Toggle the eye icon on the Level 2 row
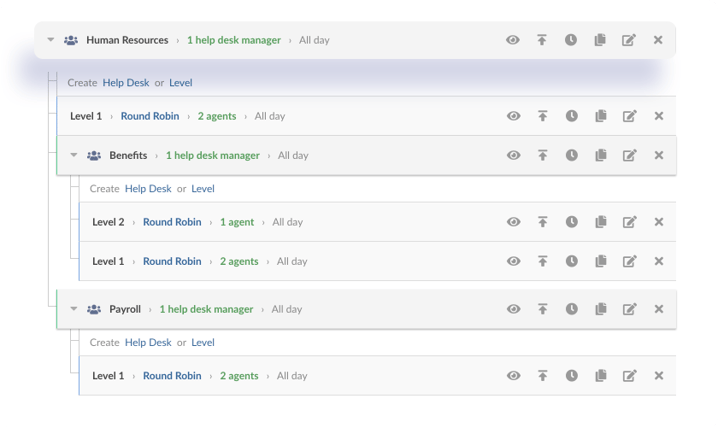The image size is (718, 428). (513, 222)
